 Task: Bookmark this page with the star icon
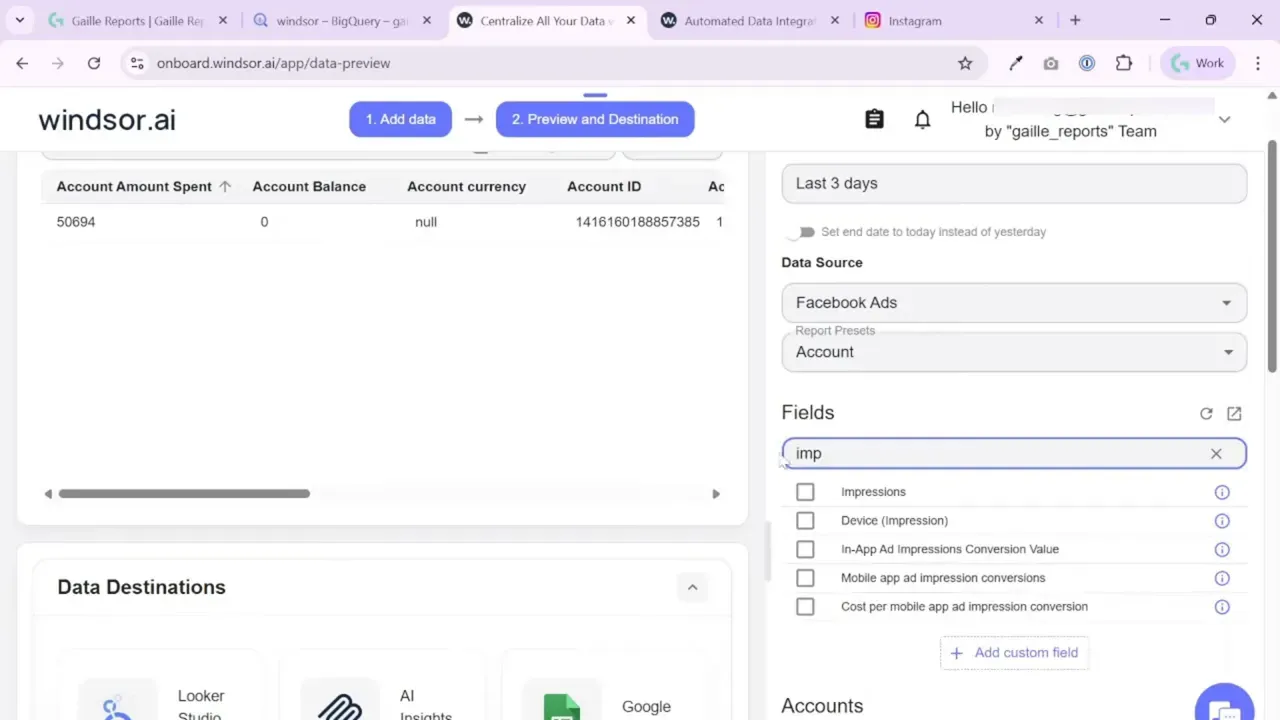point(965,63)
